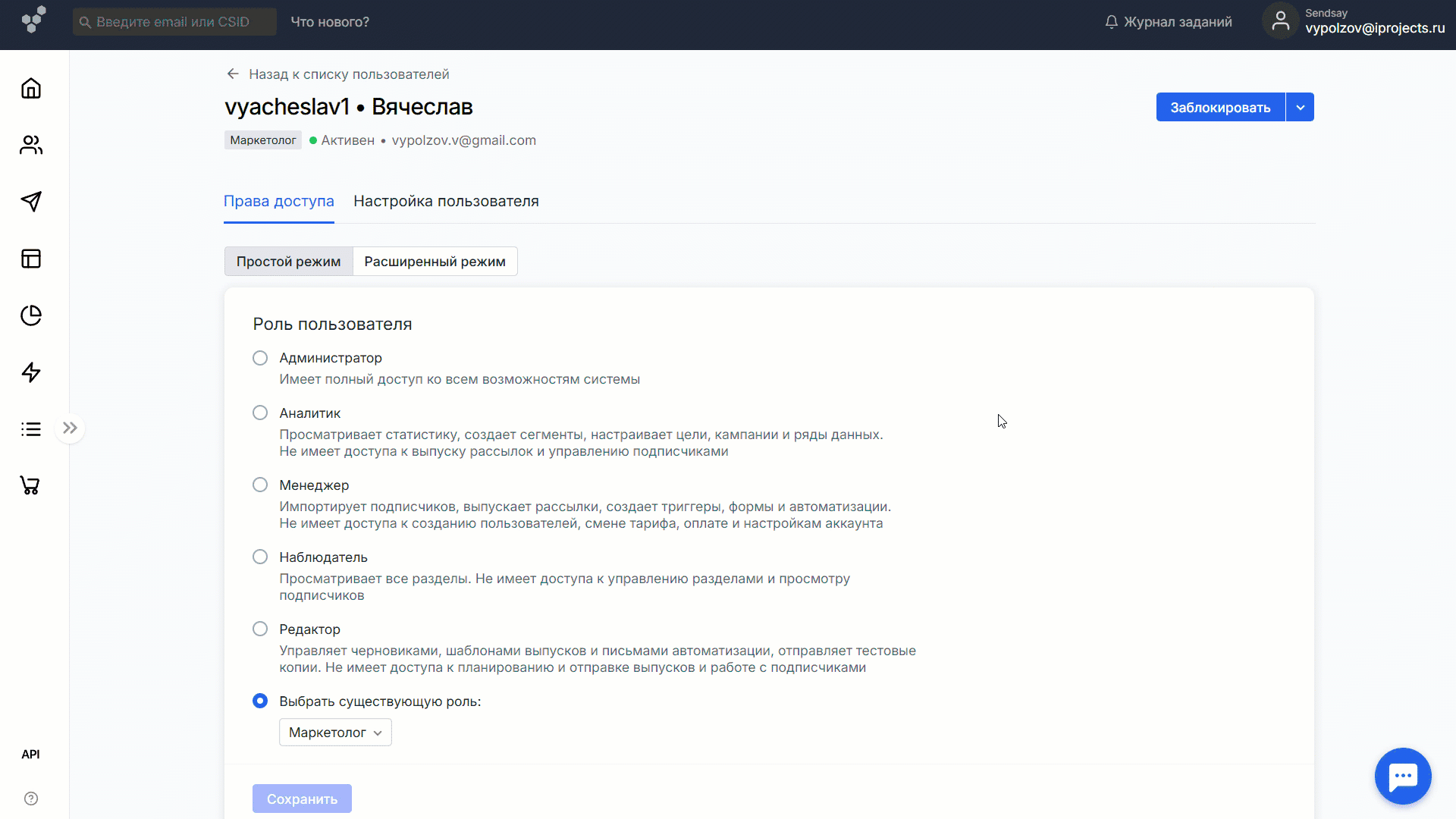Switch to Расширенный режим mode
This screenshot has width=1456, height=819.
[x=435, y=262]
